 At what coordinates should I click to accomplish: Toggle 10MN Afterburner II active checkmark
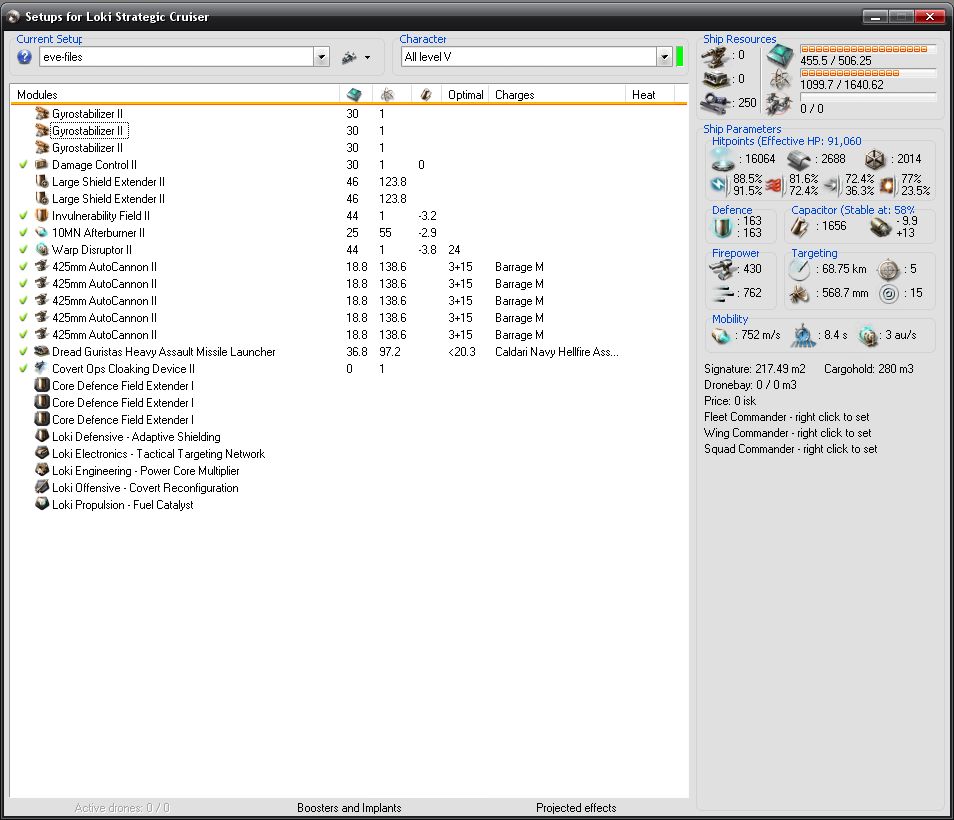tap(24, 232)
